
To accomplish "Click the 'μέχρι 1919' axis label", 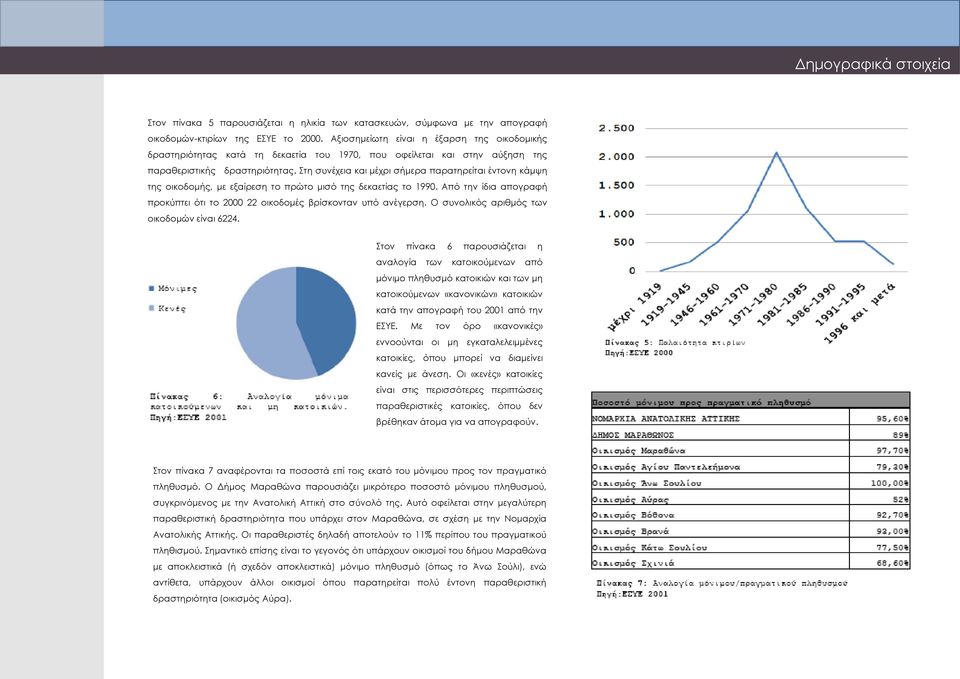I will [636, 306].
